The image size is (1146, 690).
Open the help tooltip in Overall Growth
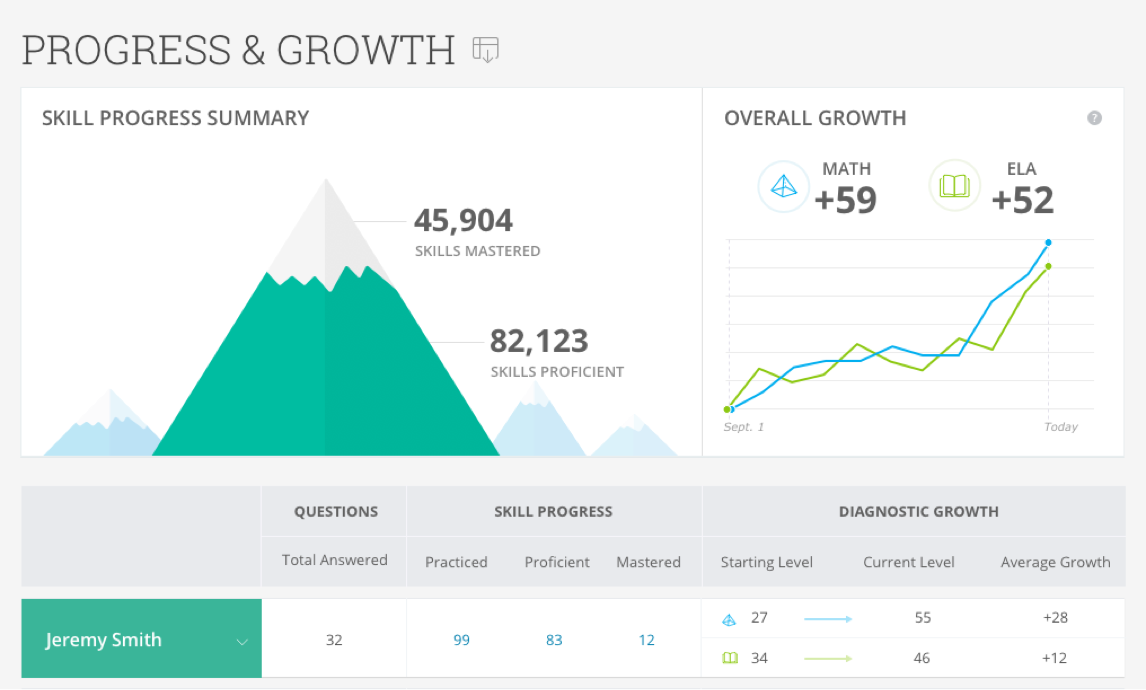[x=1095, y=117]
